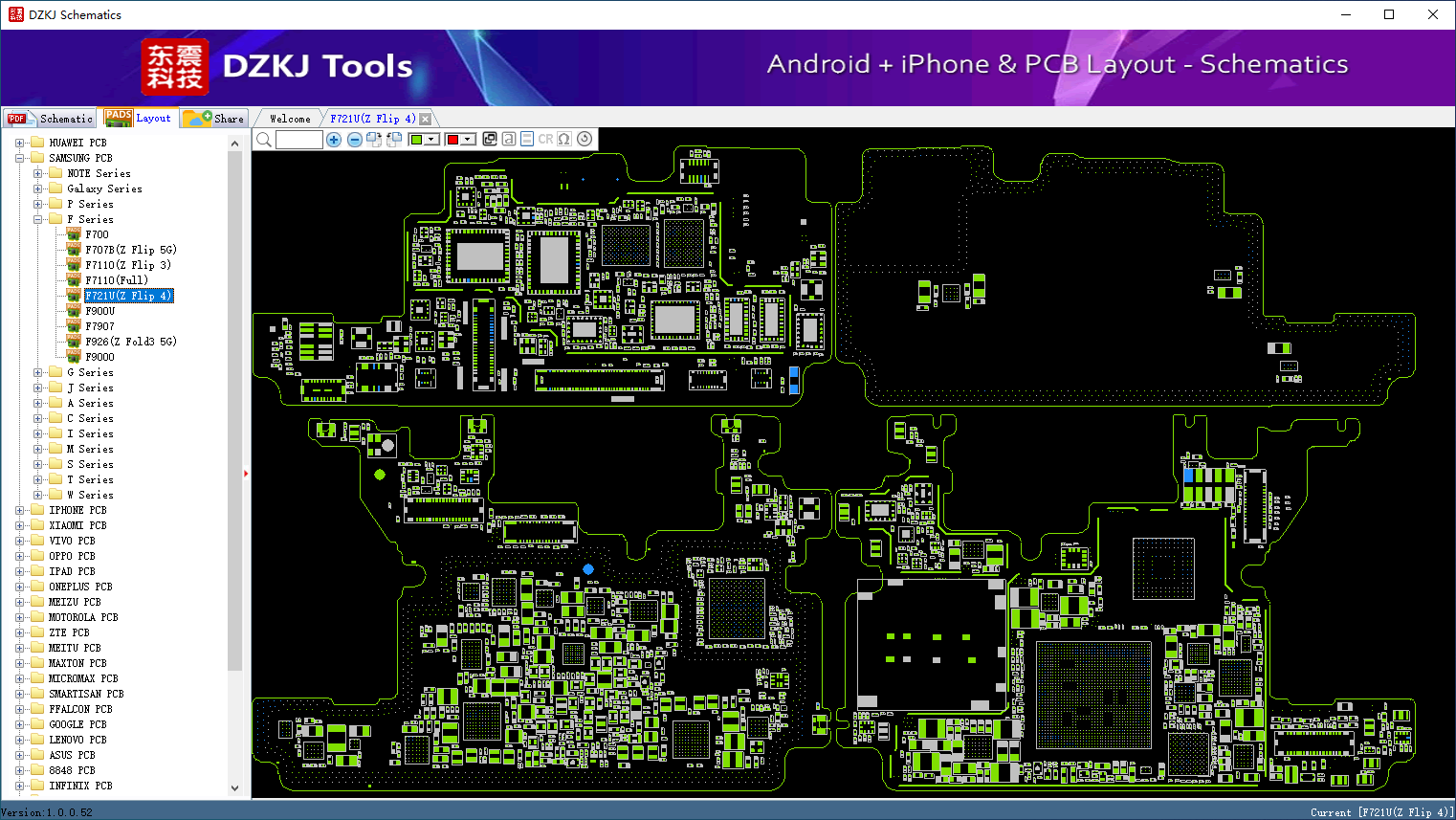Viewport: 1456px width, 820px height.
Task: Select the W Series folder label
Action: [x=90, y=495]
